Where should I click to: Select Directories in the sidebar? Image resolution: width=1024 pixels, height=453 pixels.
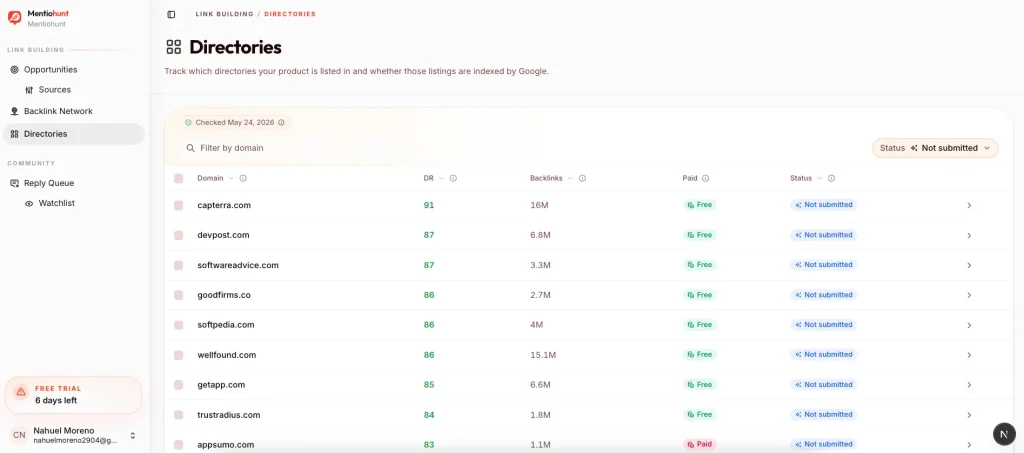click(x=74, y=134)
